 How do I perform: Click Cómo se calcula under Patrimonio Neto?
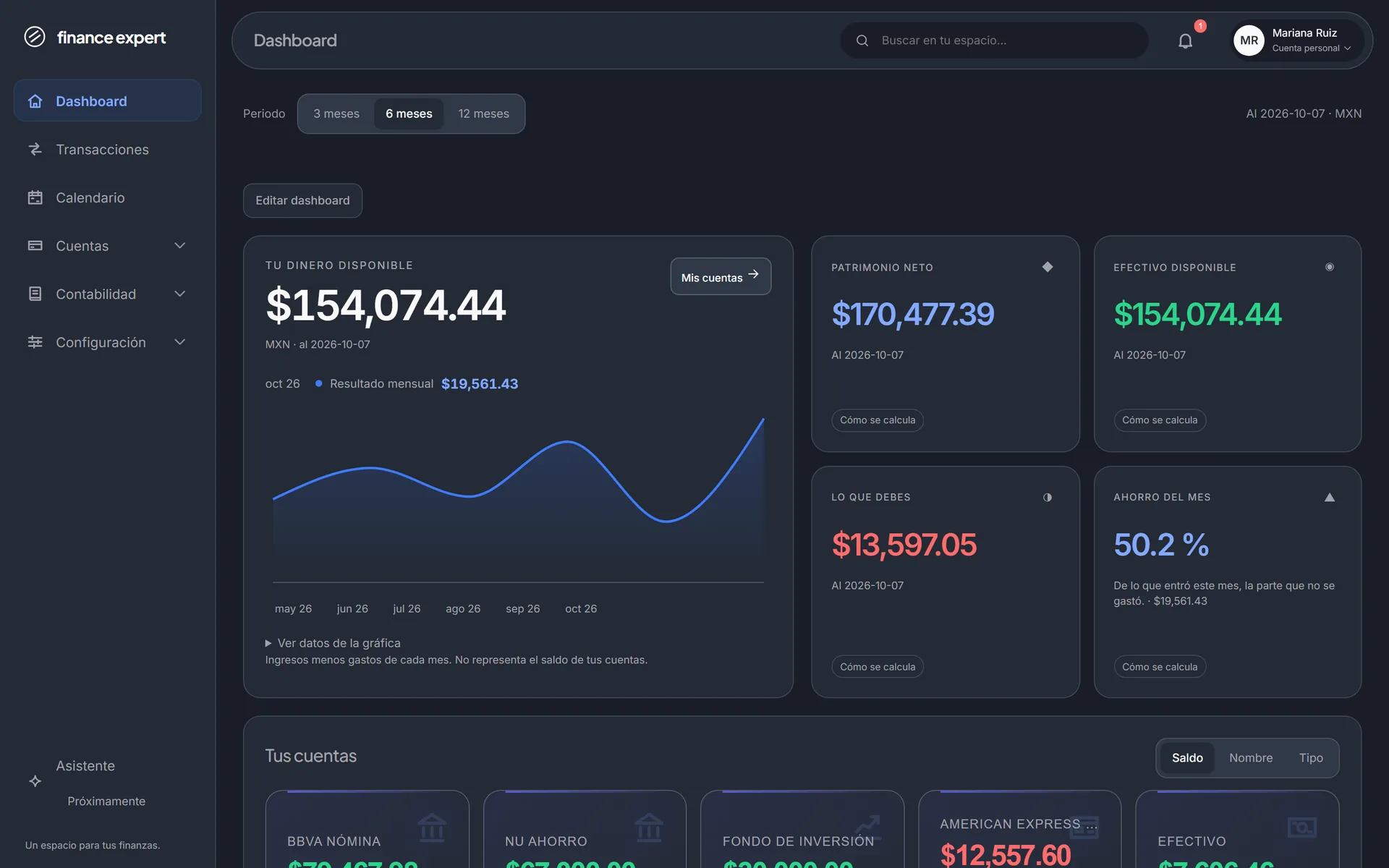(x=878, y=420)
